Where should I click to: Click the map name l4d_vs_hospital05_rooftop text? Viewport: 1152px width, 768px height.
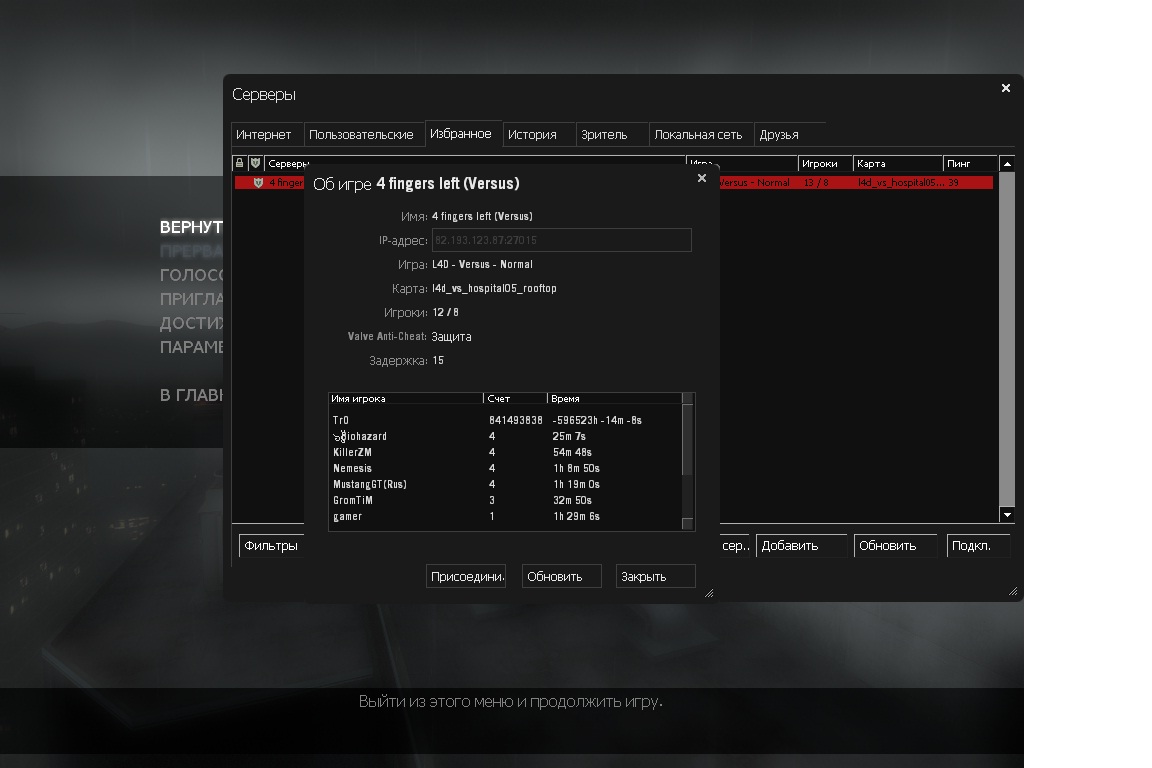[494, 288]
